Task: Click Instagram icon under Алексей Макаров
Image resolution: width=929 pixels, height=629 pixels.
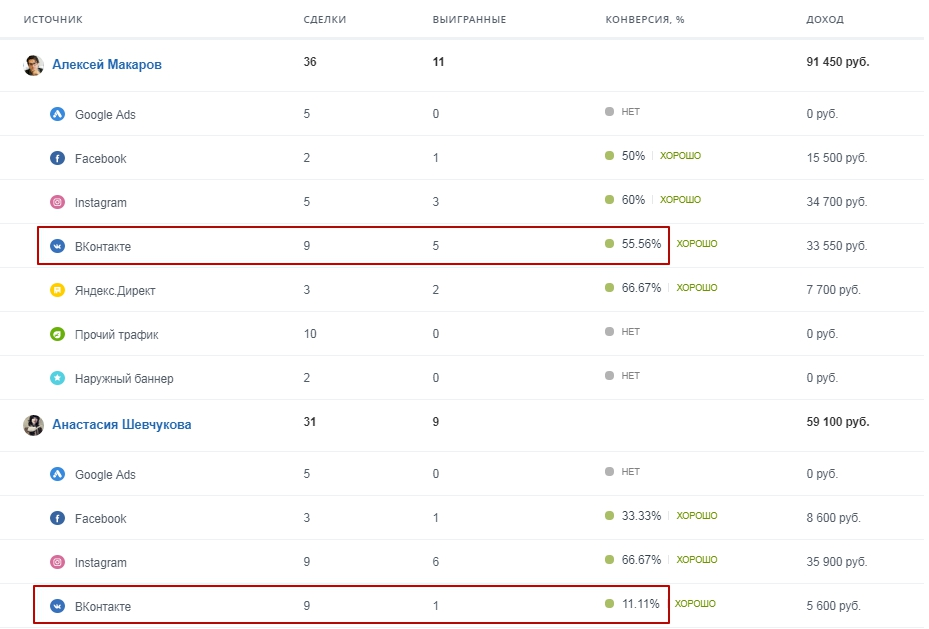Action: 57,202
